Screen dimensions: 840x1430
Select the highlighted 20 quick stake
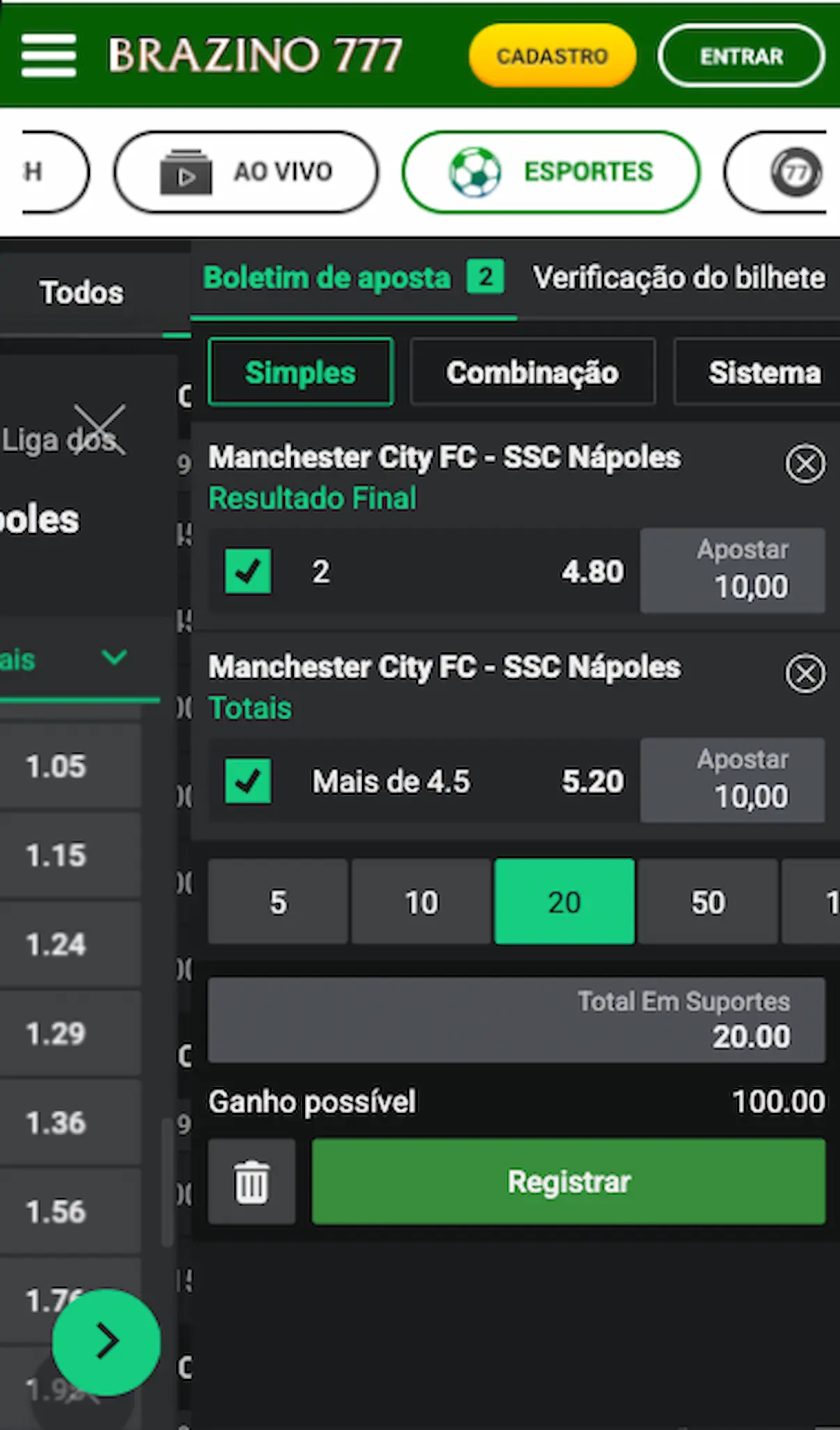pyautogui.click(x=564, y=902)
